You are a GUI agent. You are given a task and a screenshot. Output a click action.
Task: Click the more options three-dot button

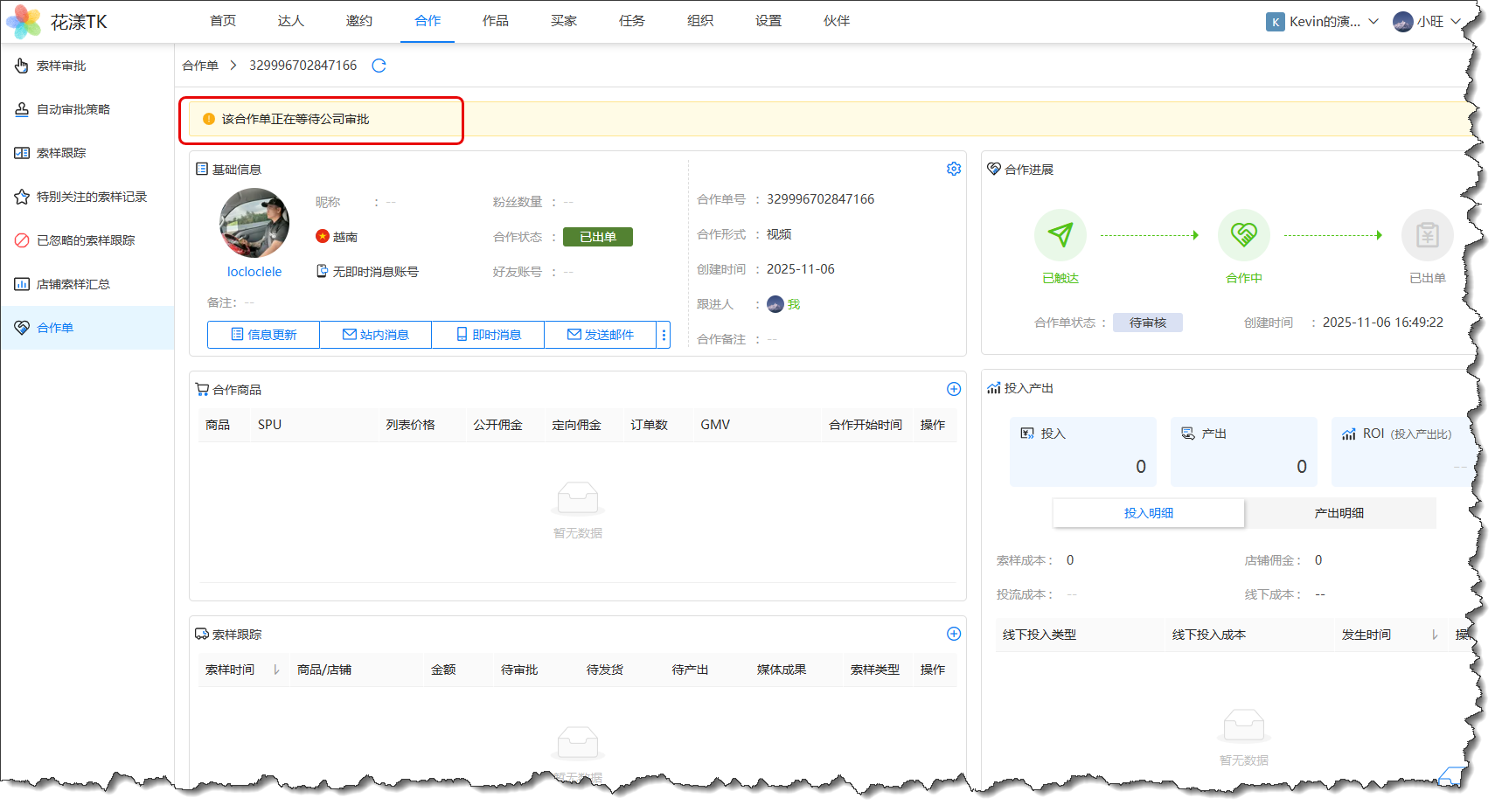pyautogui.click(x=664, y=335)
